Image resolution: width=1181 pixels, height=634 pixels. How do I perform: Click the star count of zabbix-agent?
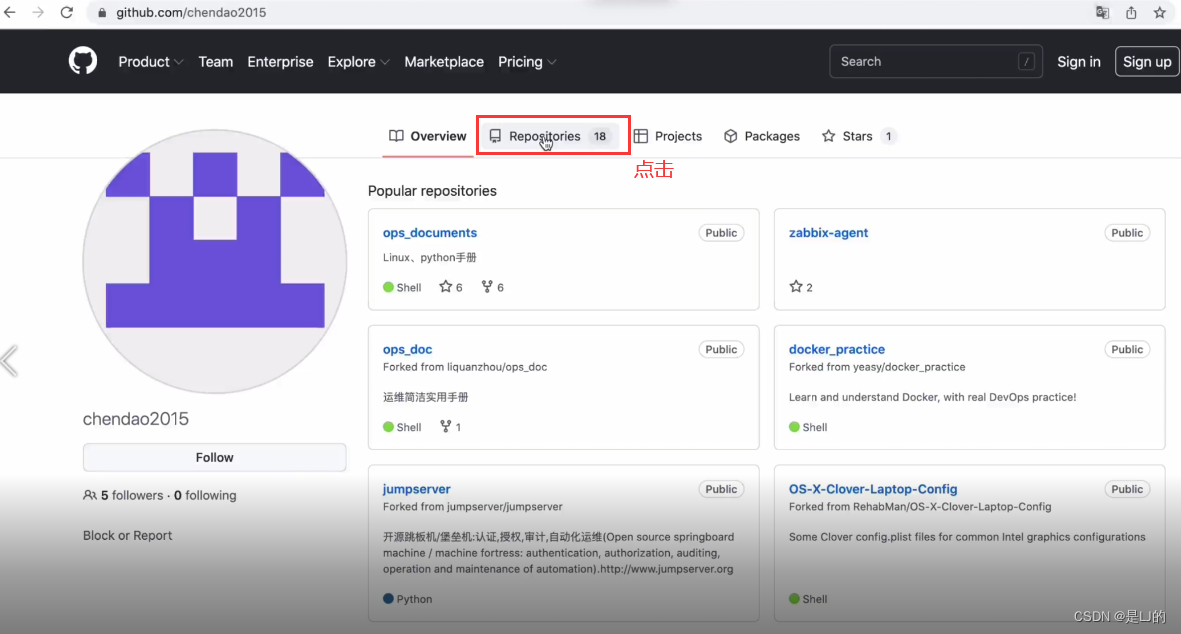(801, 287)
